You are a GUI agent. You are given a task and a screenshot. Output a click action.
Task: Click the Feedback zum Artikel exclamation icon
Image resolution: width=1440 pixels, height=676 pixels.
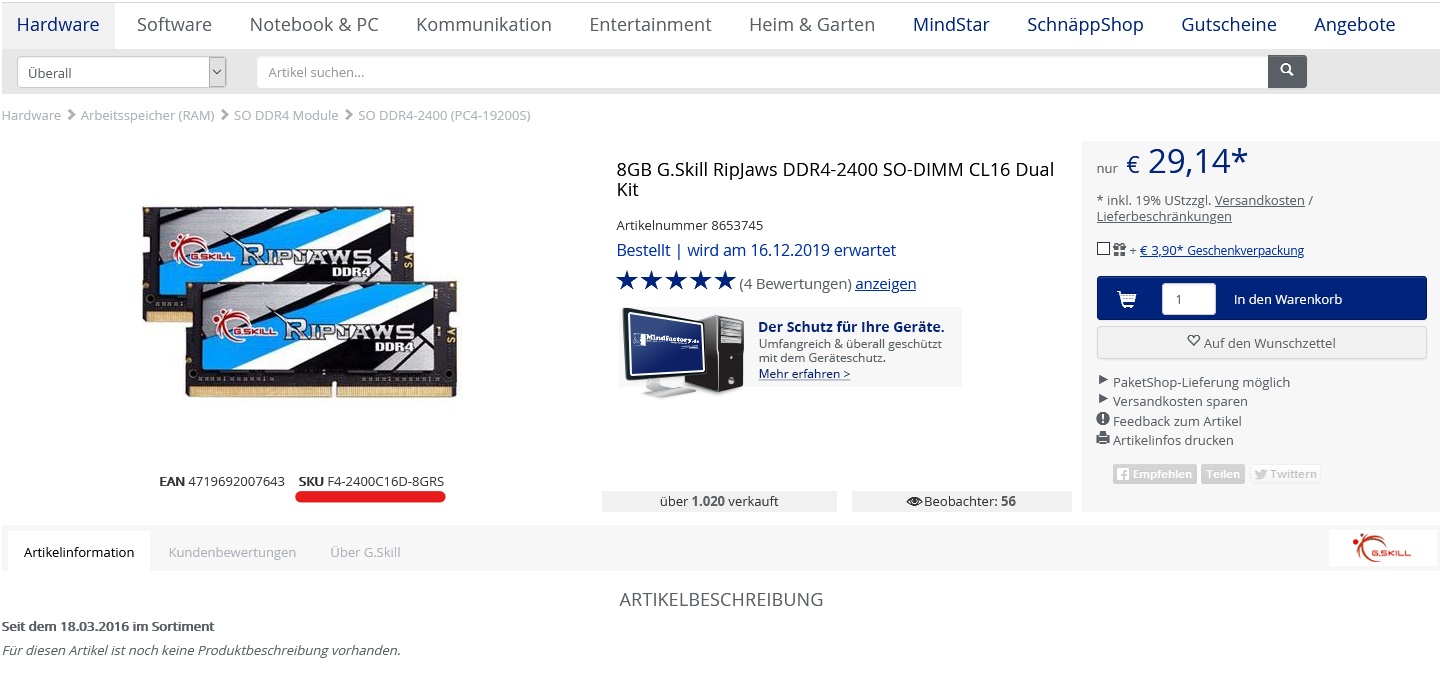pyautogui.click(x=1103, y=420)
